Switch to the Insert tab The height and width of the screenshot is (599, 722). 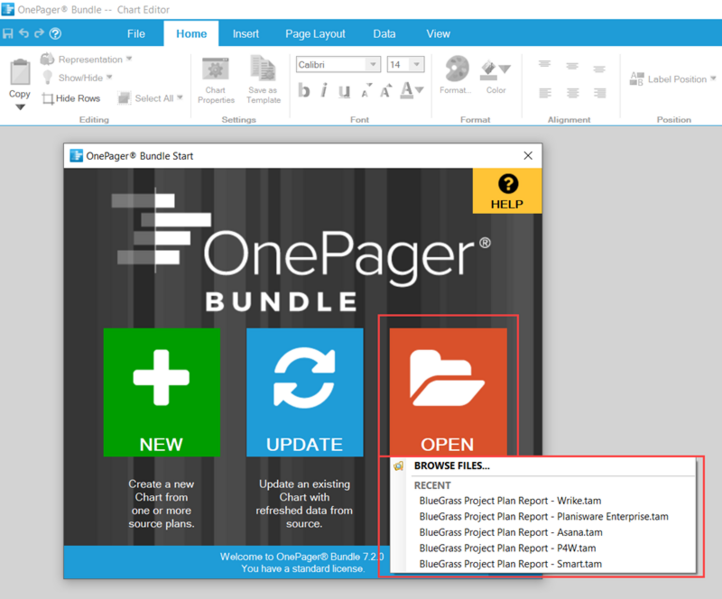[x=245, y=34]
